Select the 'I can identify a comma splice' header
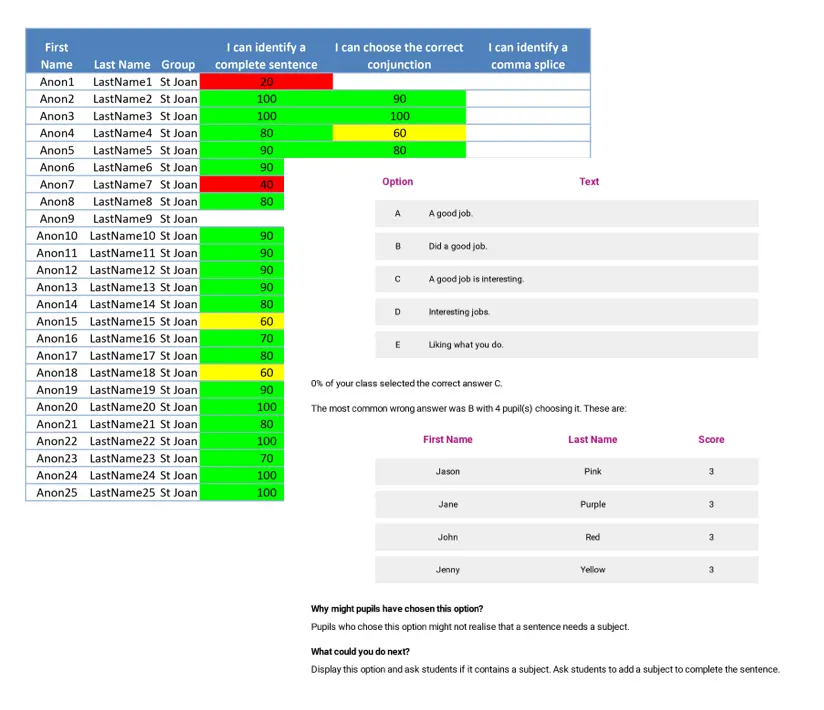 coord(528,56)
